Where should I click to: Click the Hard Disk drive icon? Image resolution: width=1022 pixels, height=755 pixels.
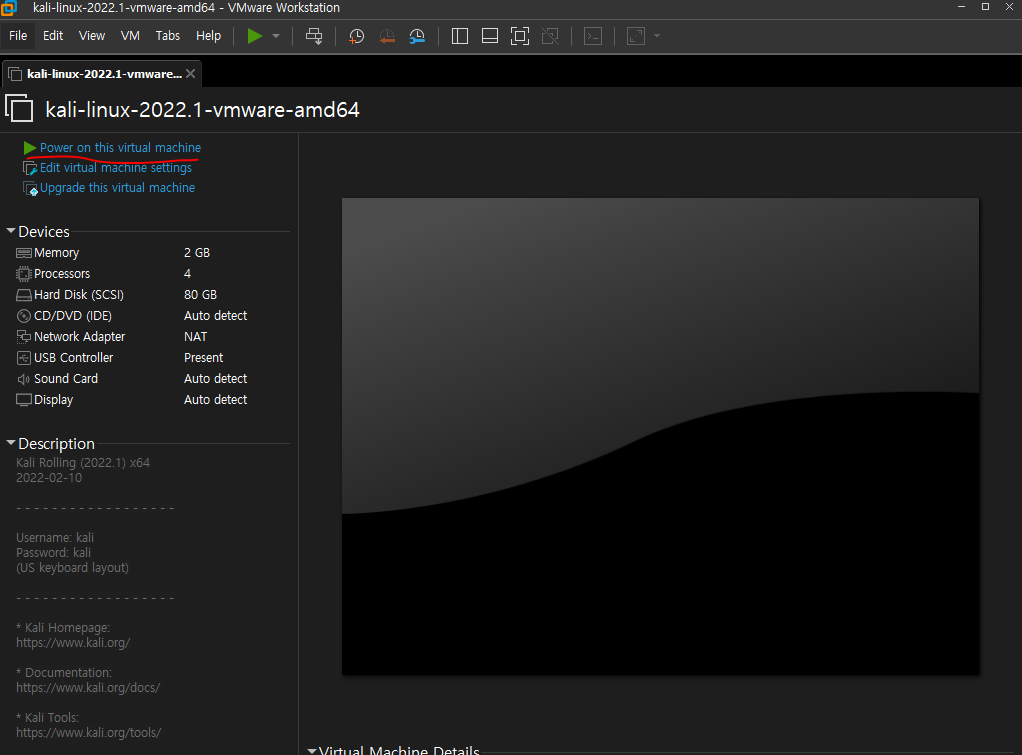pos(23,295)
